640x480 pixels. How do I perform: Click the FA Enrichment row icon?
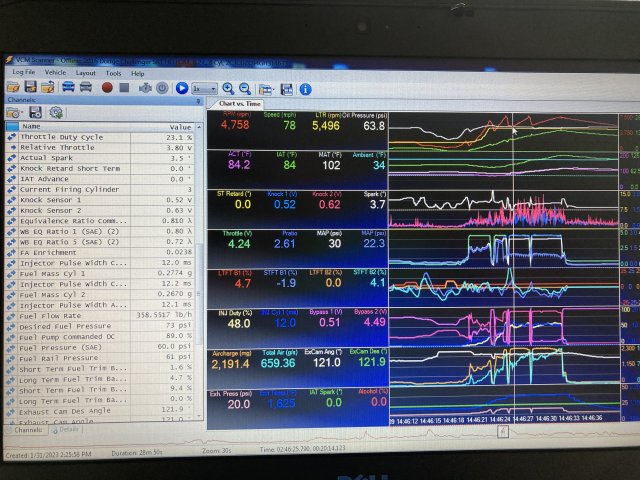(11, 253)
